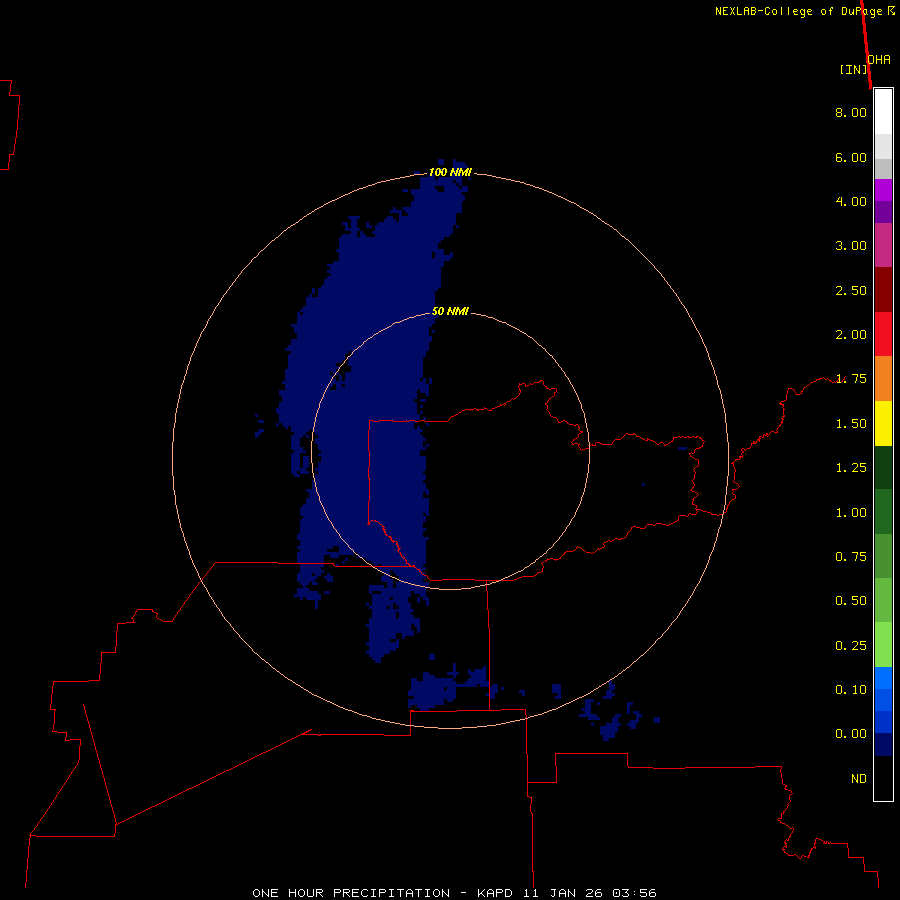The height and width of the screenshot is (900, 900).
Task: Click the 8.00 legend value
Action: [851, 112]
